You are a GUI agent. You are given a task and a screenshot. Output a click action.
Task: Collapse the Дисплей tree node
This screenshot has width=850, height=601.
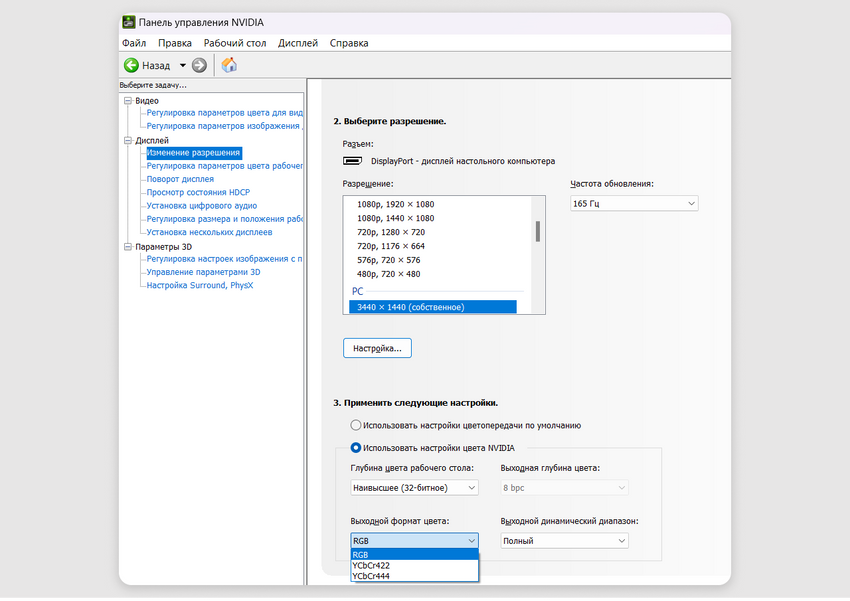click(x=128, y=140)
